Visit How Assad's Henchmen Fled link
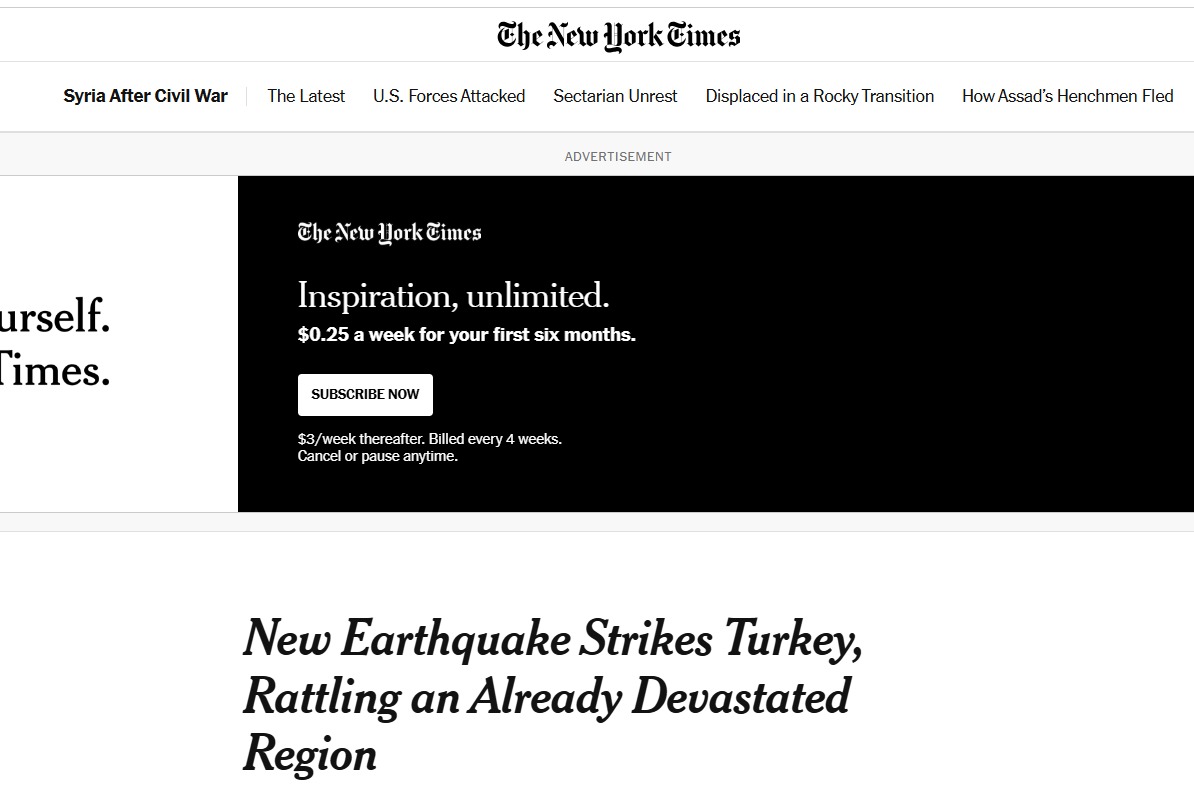 [1067, 96]
